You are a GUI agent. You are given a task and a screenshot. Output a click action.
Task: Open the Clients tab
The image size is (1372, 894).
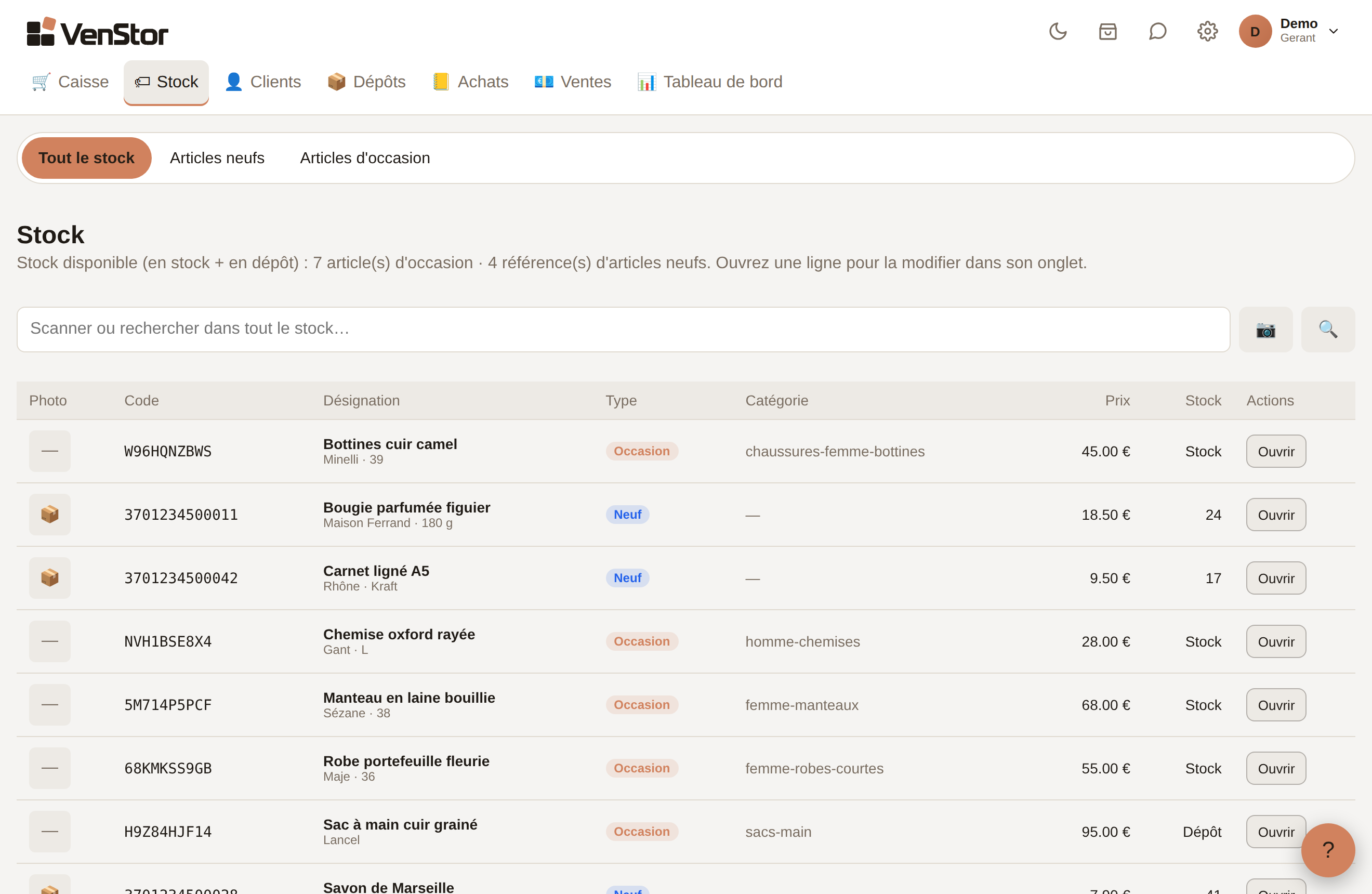click(263, 82)
